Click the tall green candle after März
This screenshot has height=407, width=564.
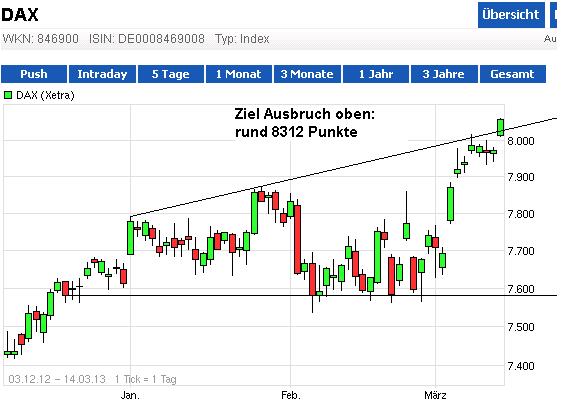click(x=450, y=204)
